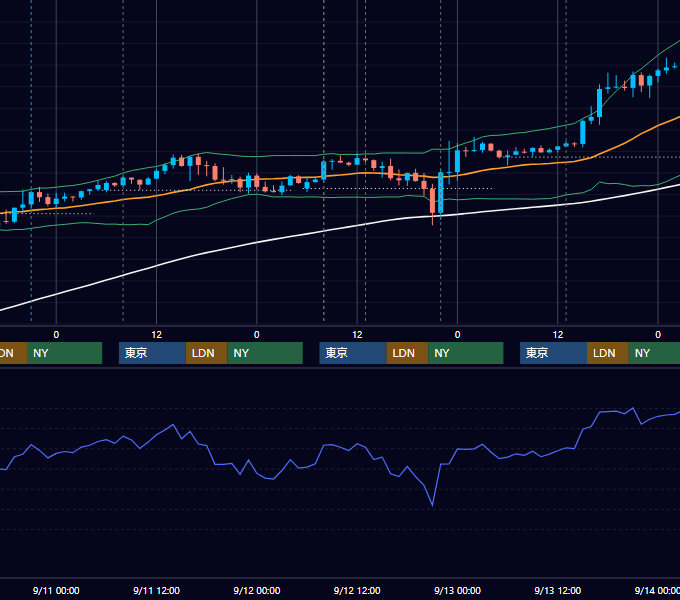Click the '9/11 12:00' date label
This screenshot has width=680, height=600.
157,590
